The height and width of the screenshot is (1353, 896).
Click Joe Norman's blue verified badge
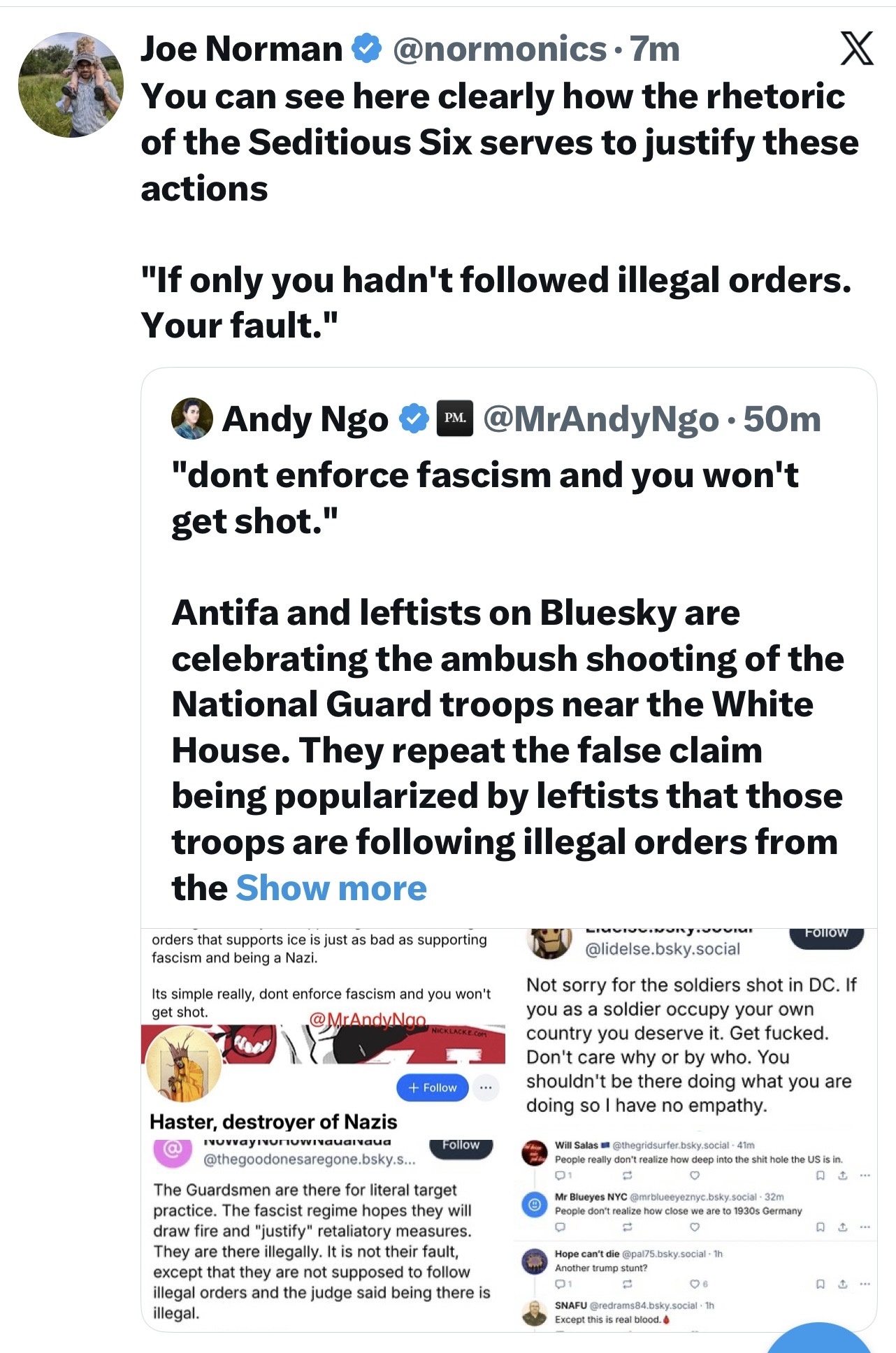coord(366,49)
